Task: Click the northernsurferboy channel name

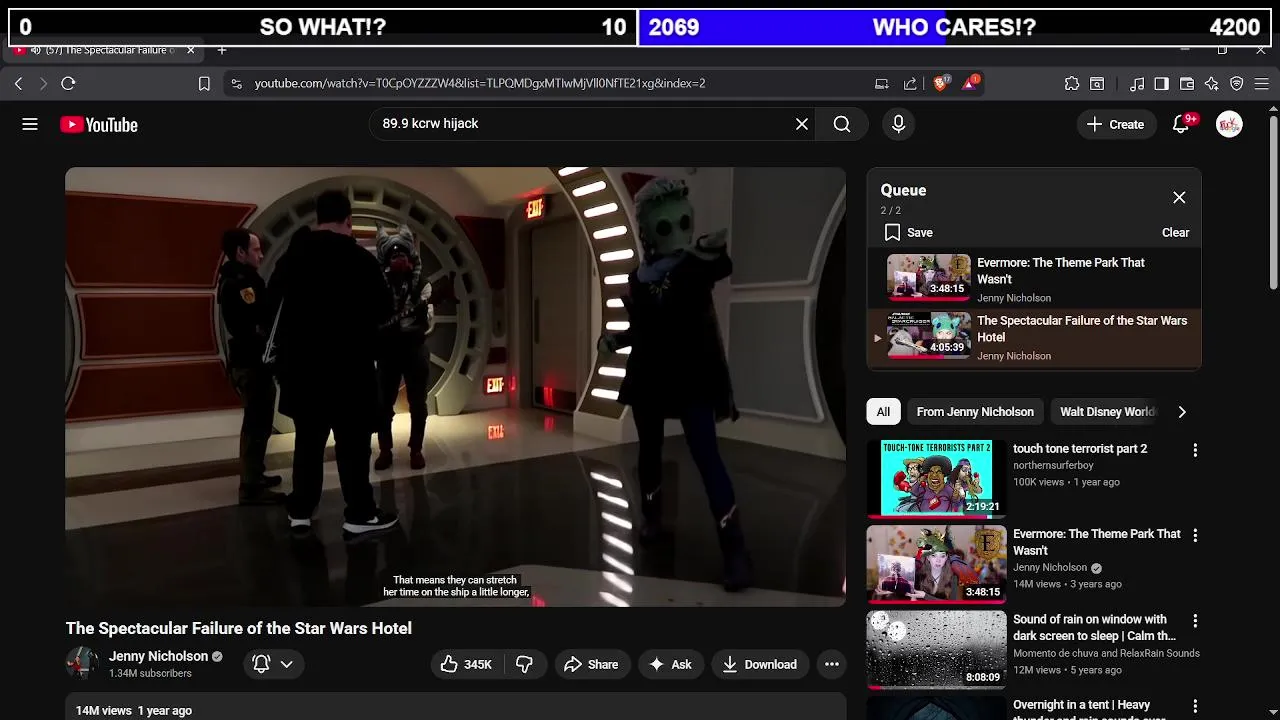Action: click(1053, 465)
